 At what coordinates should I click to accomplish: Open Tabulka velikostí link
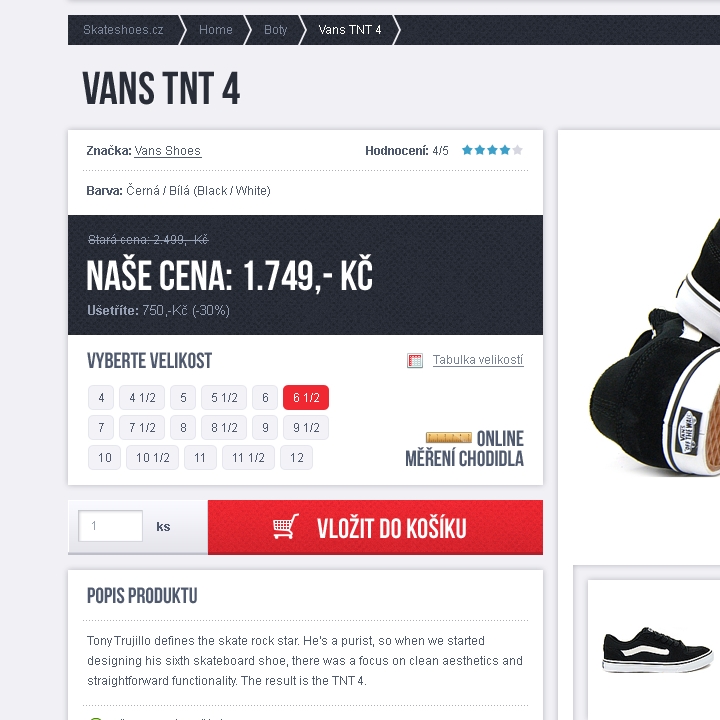[x=478, y=360]
